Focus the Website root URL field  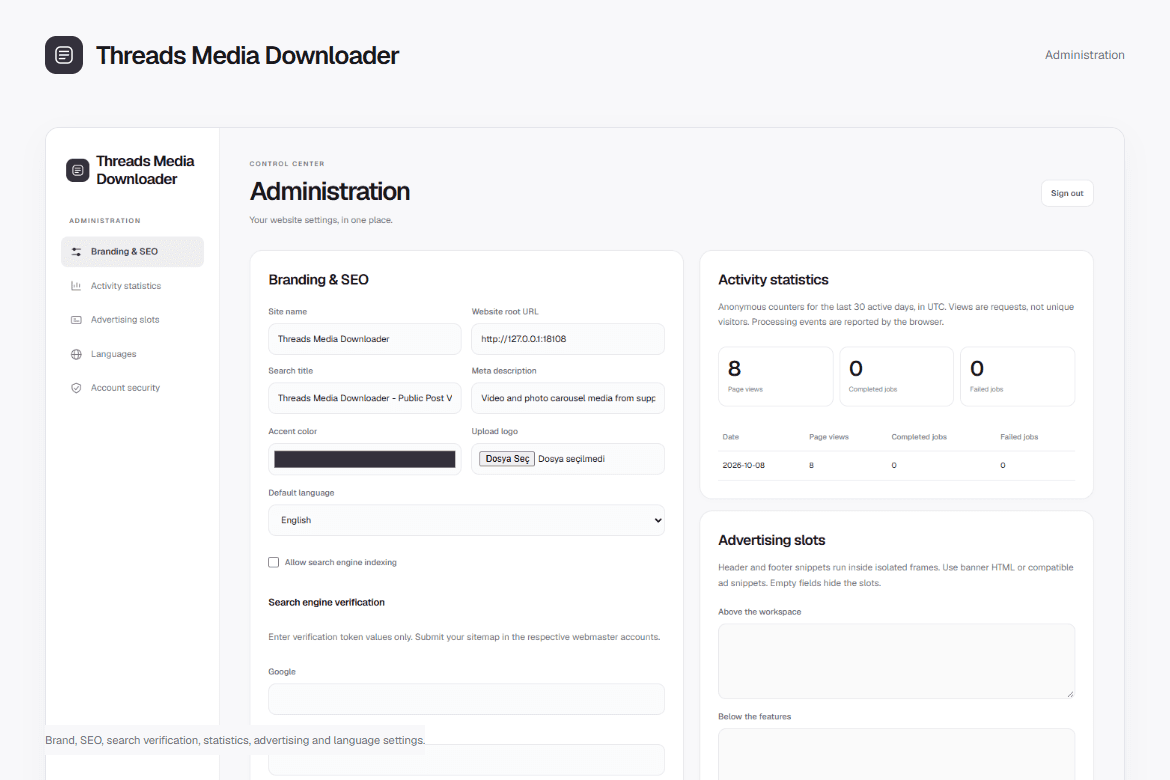click(x=568, y=339)
